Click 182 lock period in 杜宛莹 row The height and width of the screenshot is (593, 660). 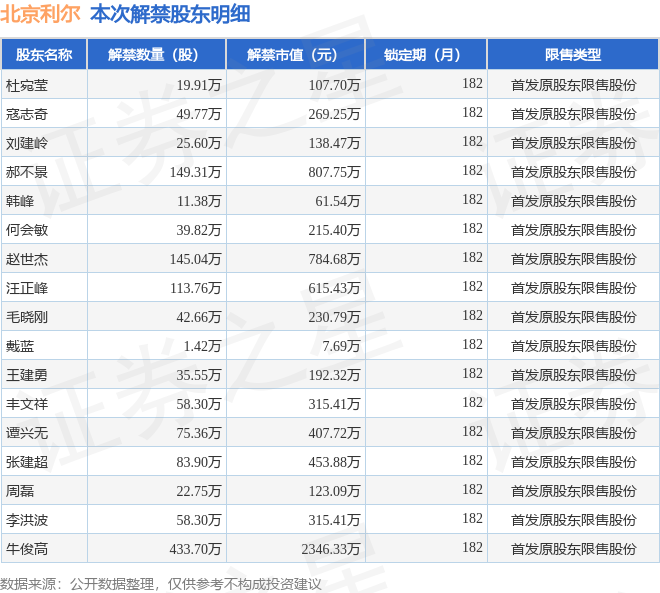pyautogui.click(x=472, y=83)
